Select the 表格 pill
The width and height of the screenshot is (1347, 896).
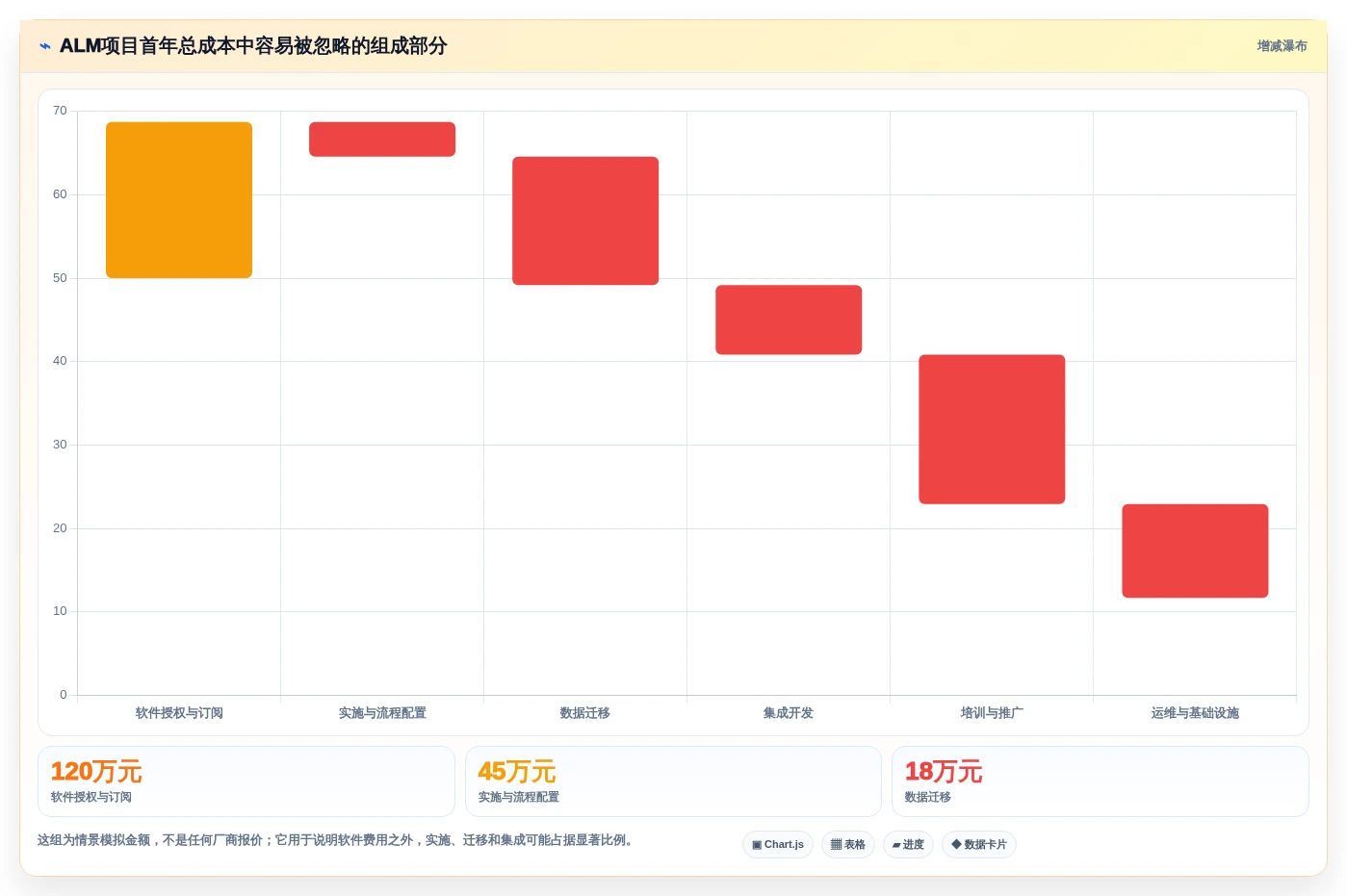[x=848, y=844]
